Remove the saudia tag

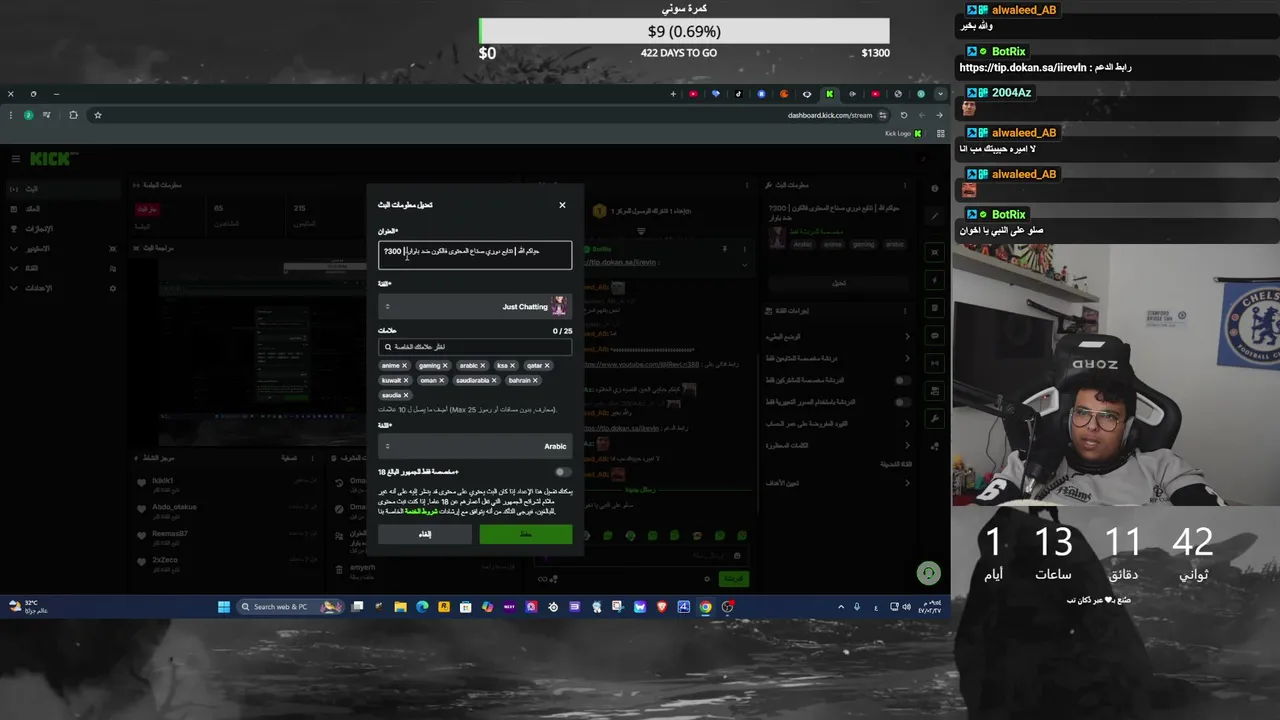[x=406, y=395]
